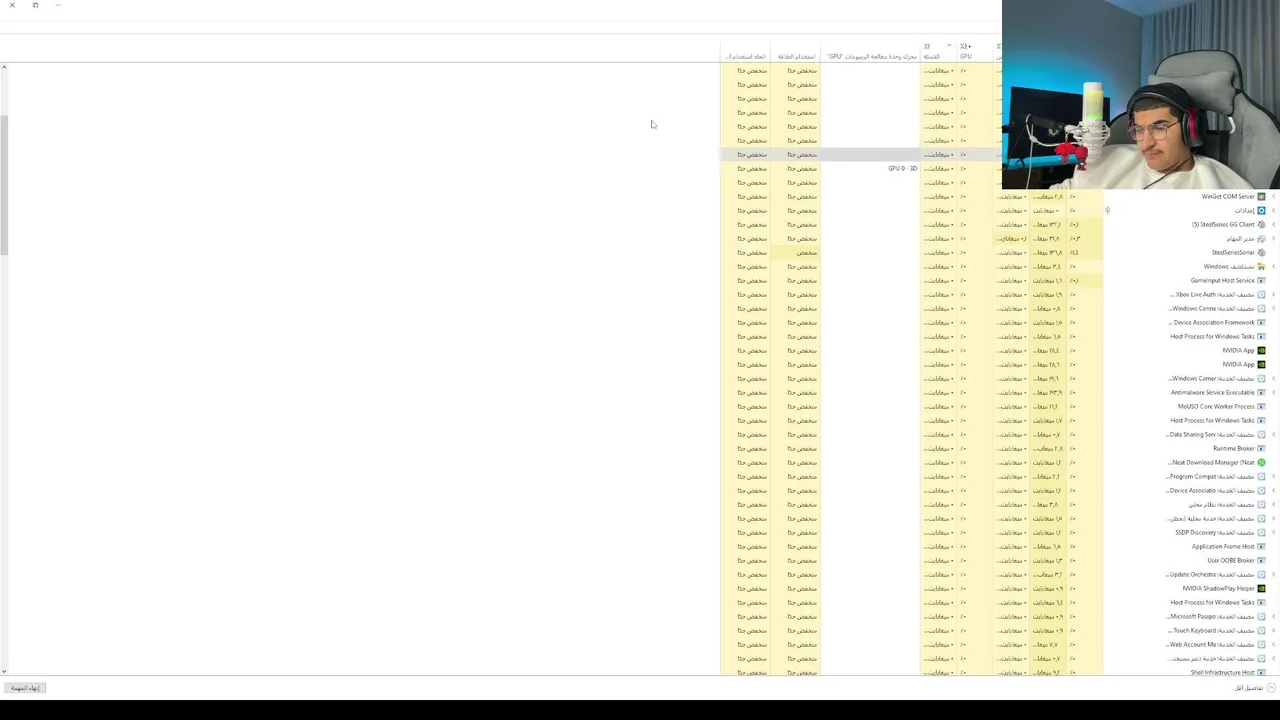Expand the Touch Keyboard service host
Screen dimensions: 1280x720
(1273, 630)
